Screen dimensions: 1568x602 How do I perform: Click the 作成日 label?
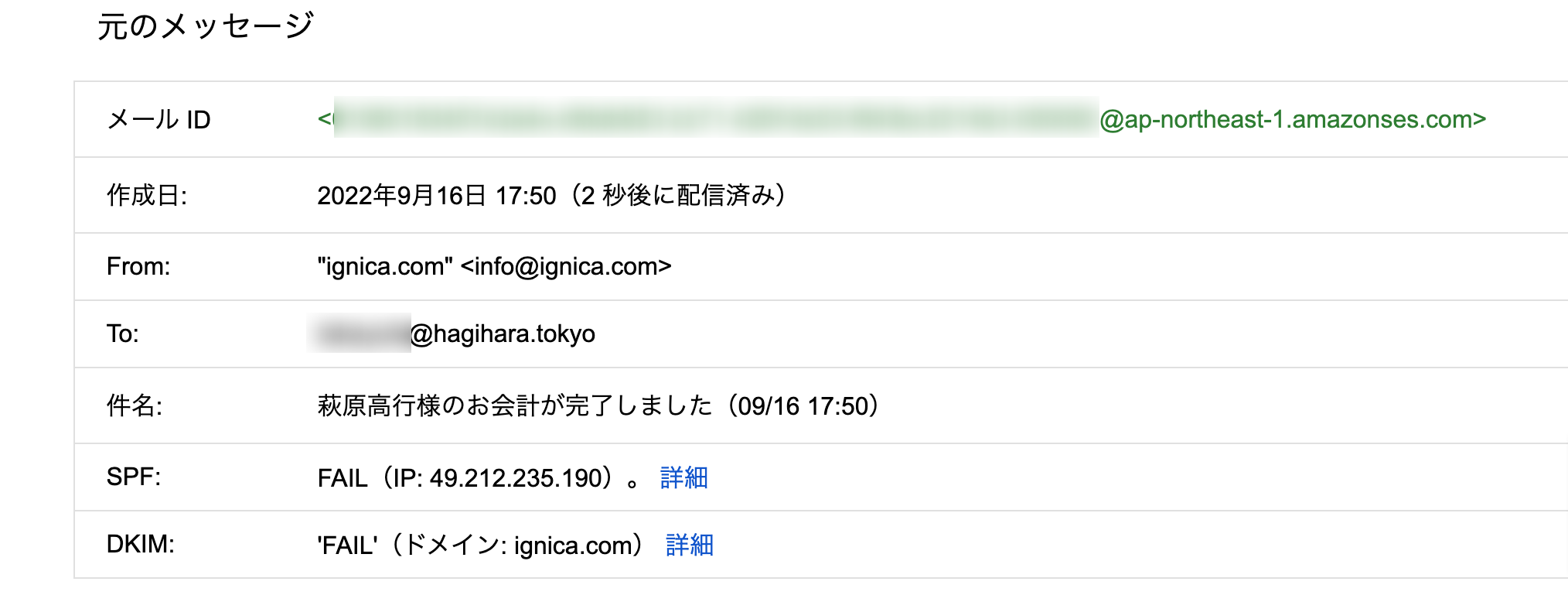(x=147, y=195)
